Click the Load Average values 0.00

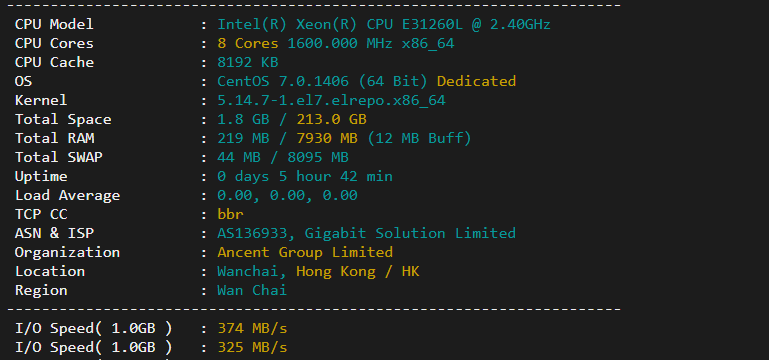[287, 195]
